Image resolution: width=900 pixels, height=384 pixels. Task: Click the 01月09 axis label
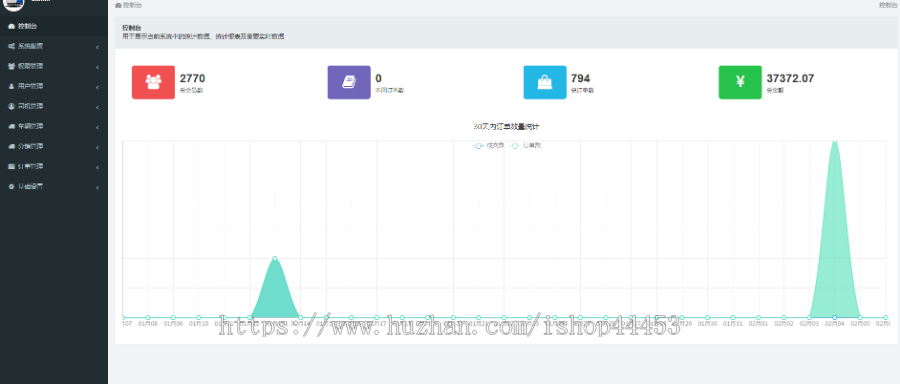pyautogui.click(x=173, y=324)
